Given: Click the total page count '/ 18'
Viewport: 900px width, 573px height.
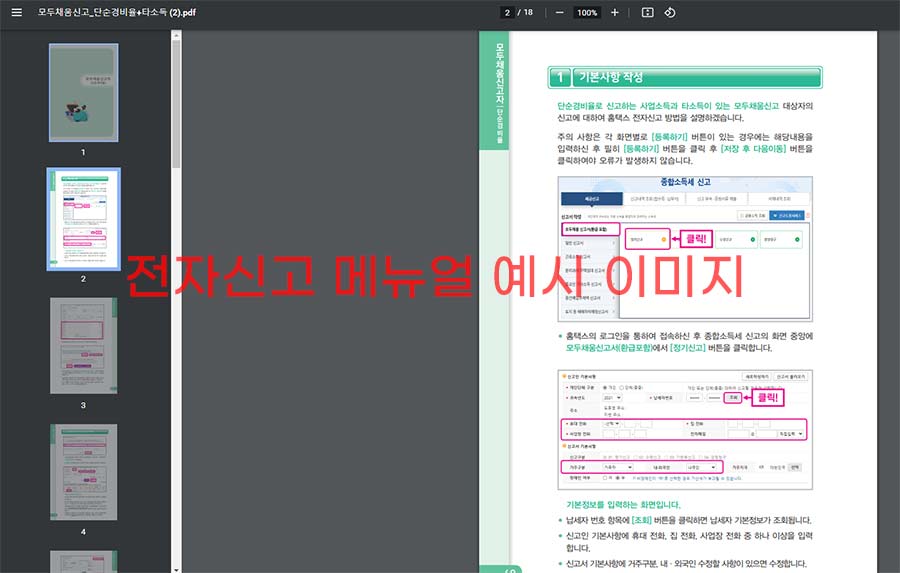Looking at the screenshot, I should click(x=525, y=13).
